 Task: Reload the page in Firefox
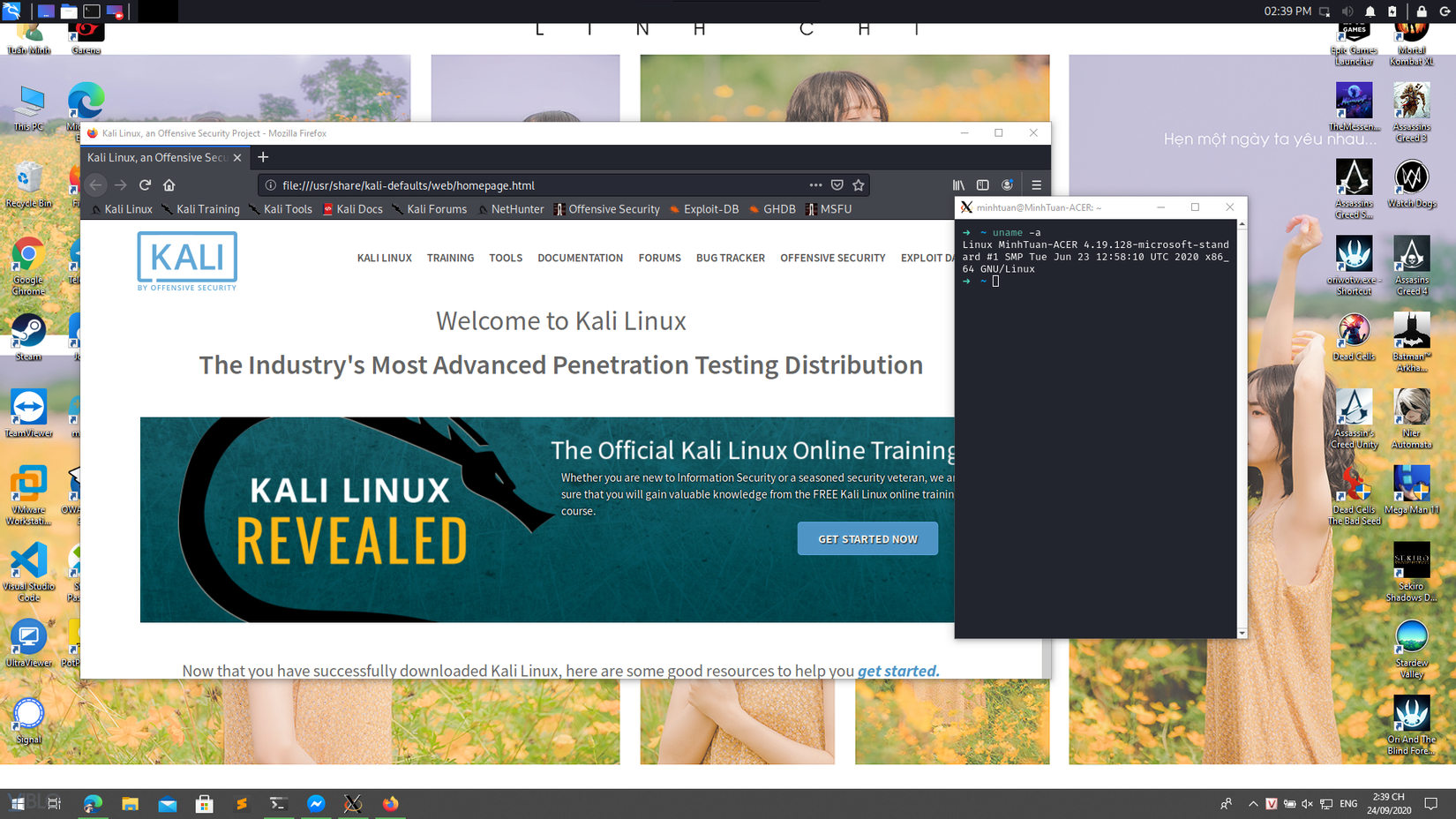145,185
